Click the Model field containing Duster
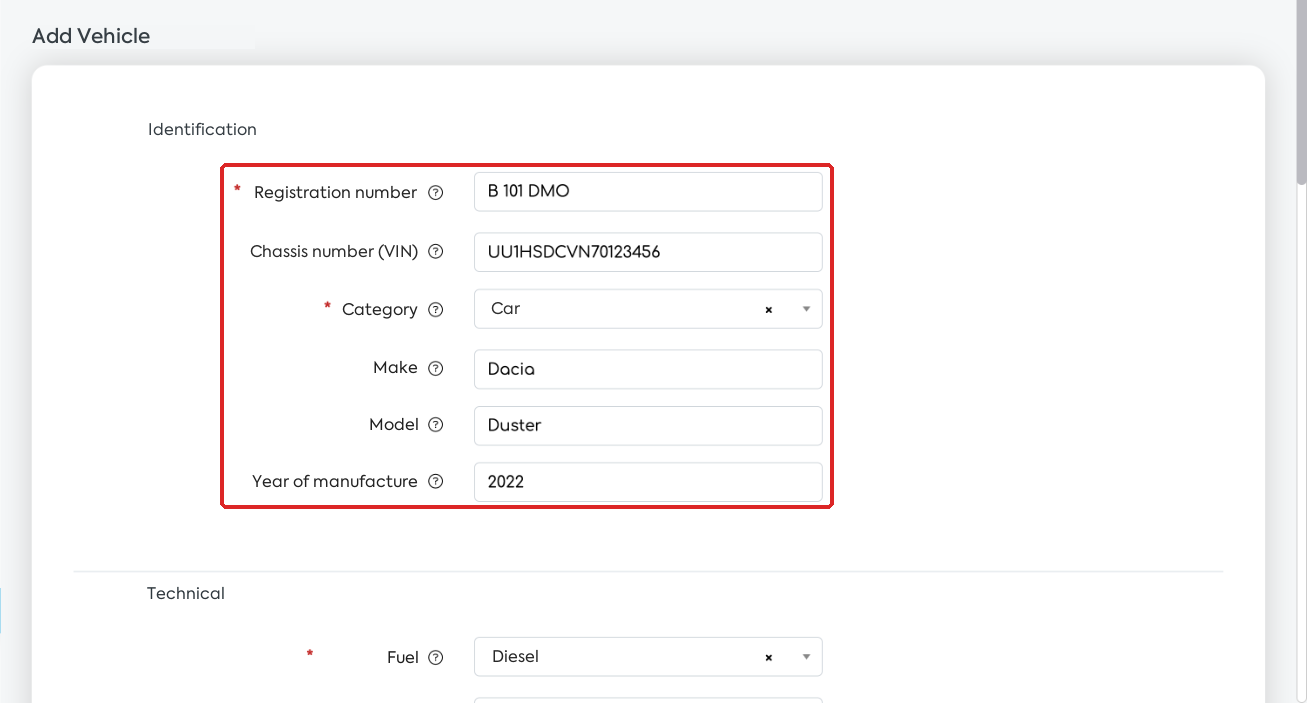This screenshot has width=1307, height=703. [x=648, y=425]
